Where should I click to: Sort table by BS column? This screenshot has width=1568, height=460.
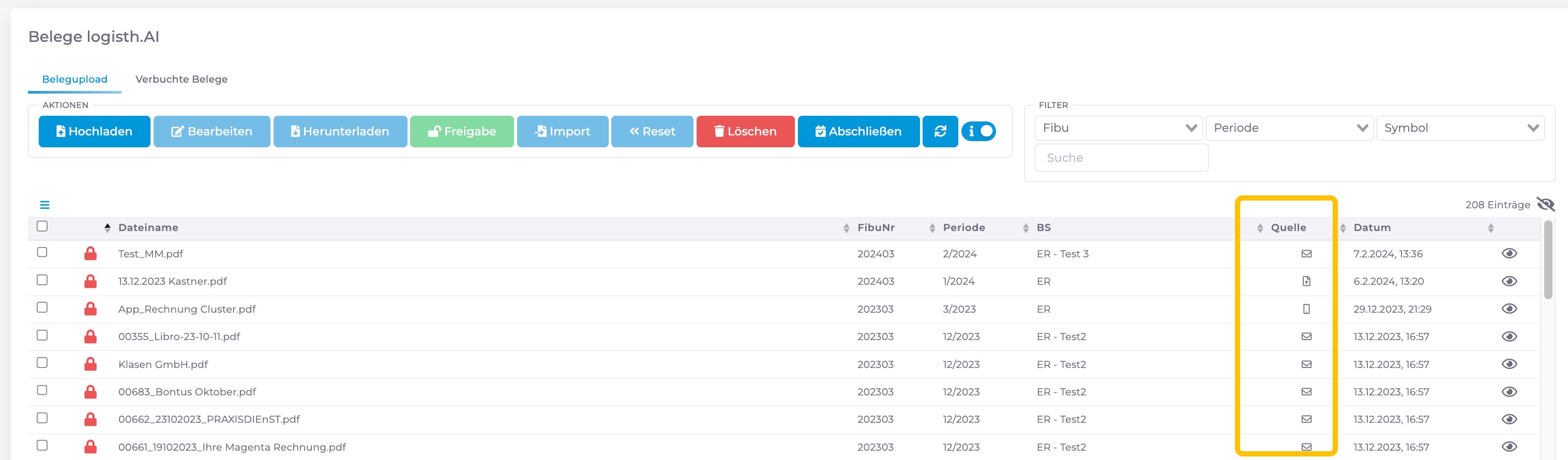click(1043, 227)
